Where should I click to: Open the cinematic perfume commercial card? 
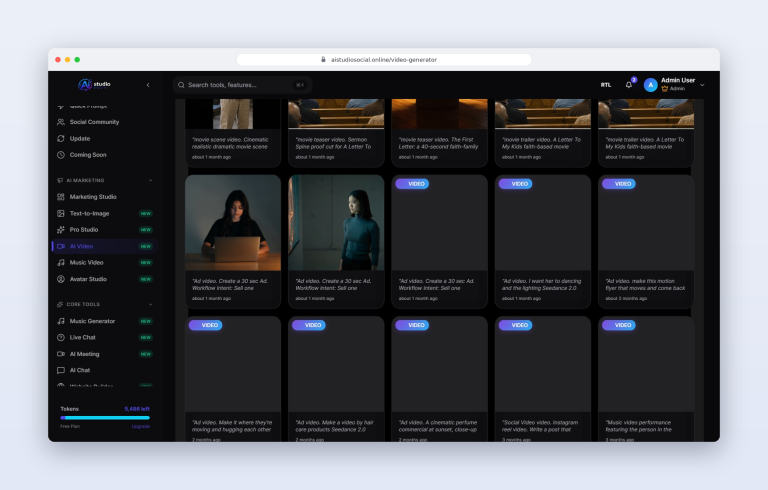[440, 379]
